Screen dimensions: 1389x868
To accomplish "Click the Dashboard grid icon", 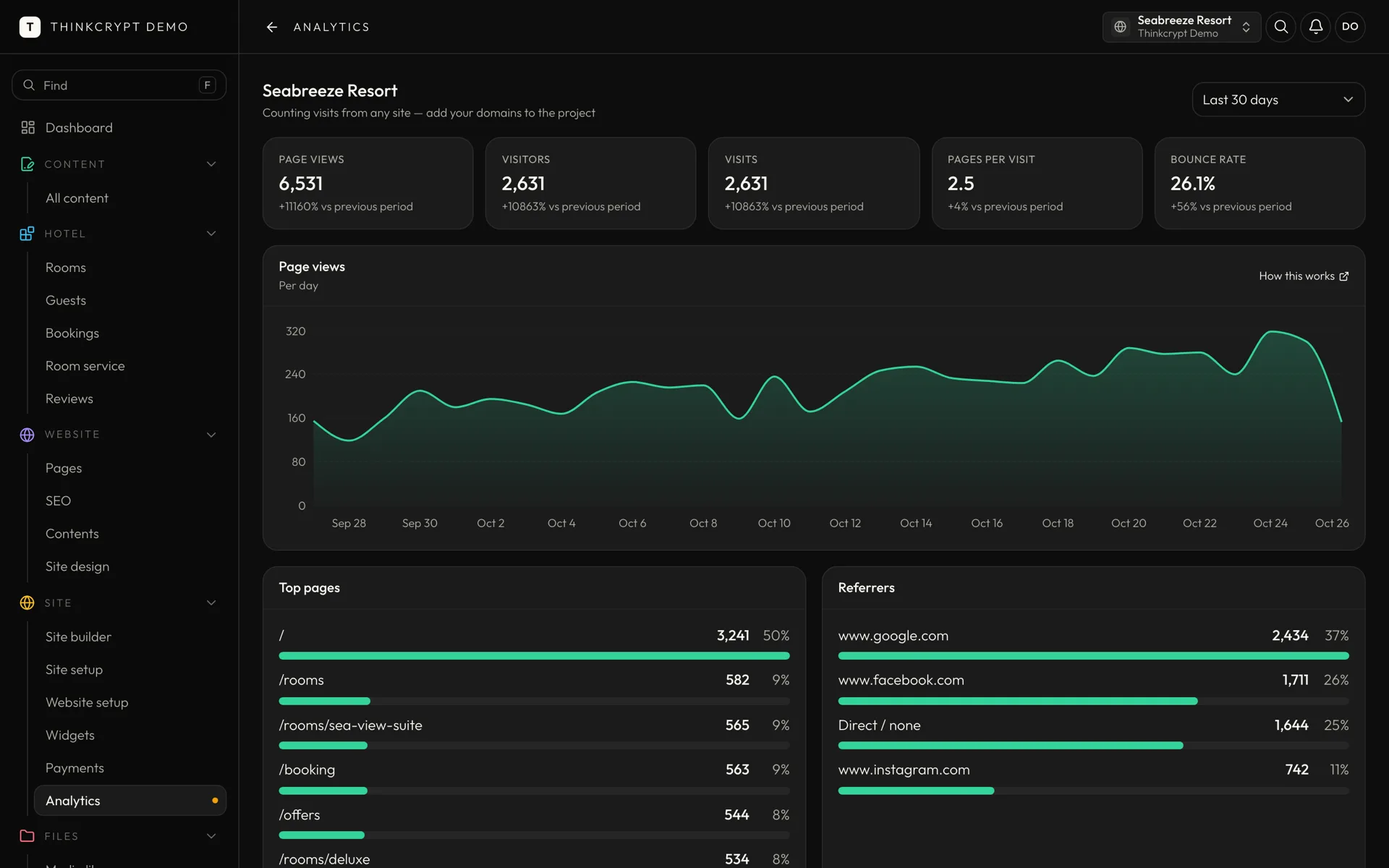I will point(28,127).
